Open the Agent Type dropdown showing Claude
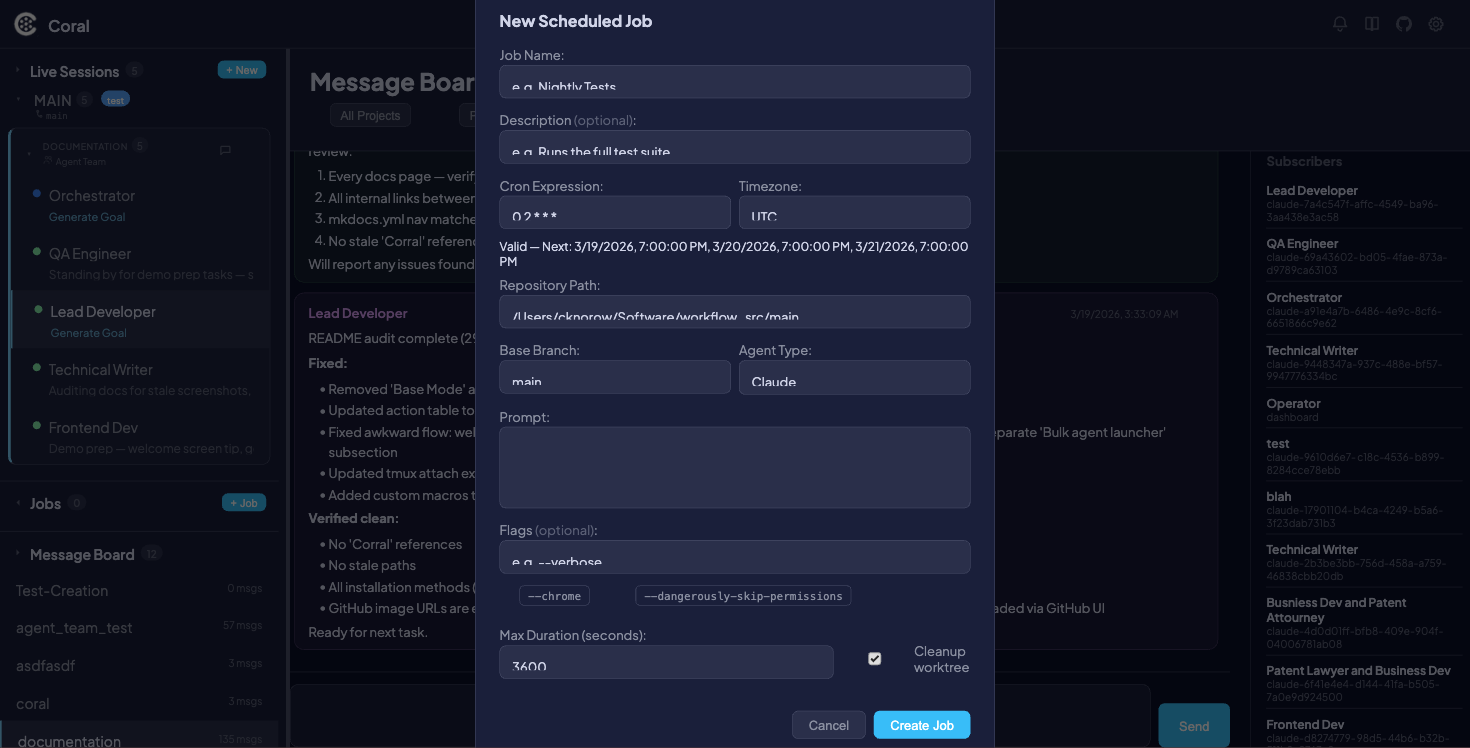 pyautogui.click(x=855, y=377)
